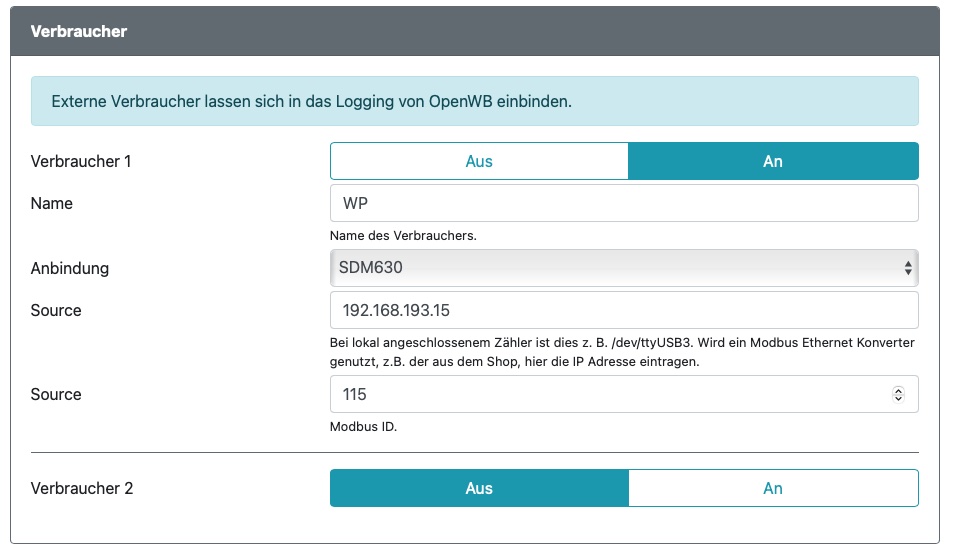Click the Verbraucher 1 label
The width and height of the screenshot is (958, 553).
point(81,161)
